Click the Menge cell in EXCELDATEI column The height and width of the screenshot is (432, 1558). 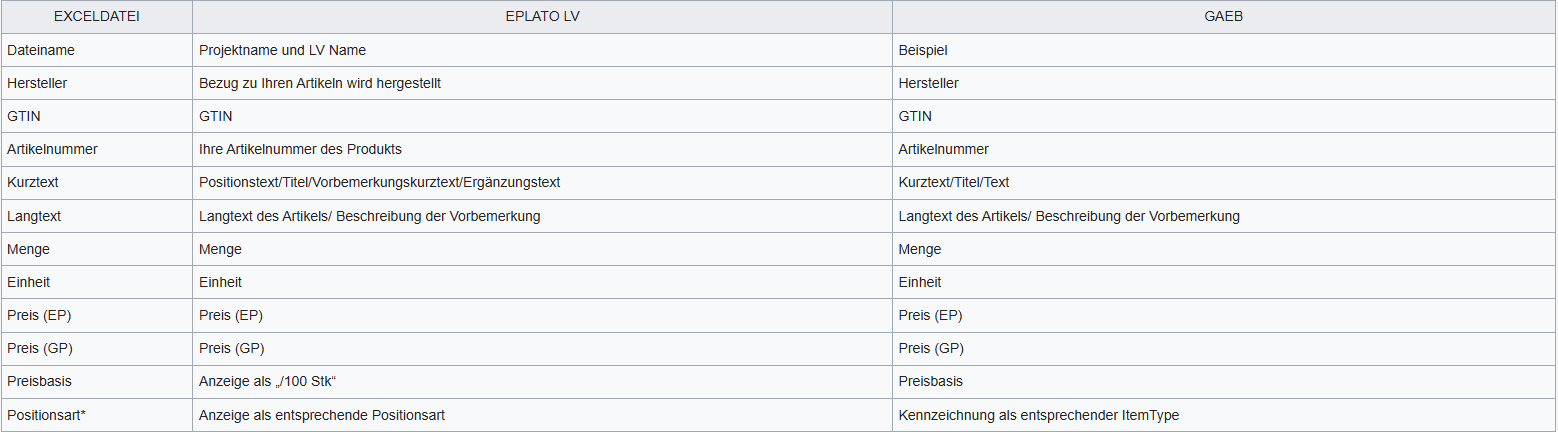click(x=28, y=249)
